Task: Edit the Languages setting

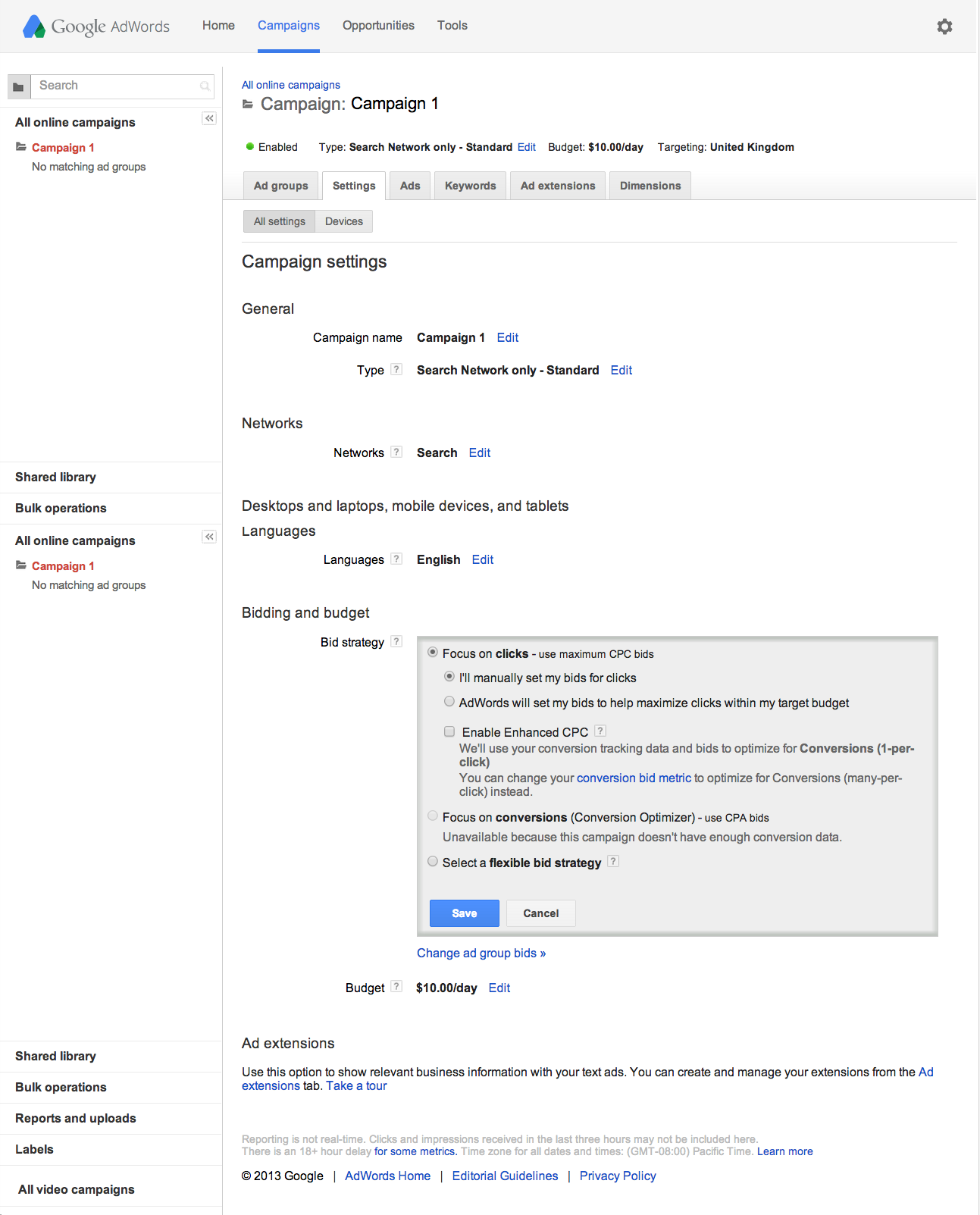Action: coord(483,559)
